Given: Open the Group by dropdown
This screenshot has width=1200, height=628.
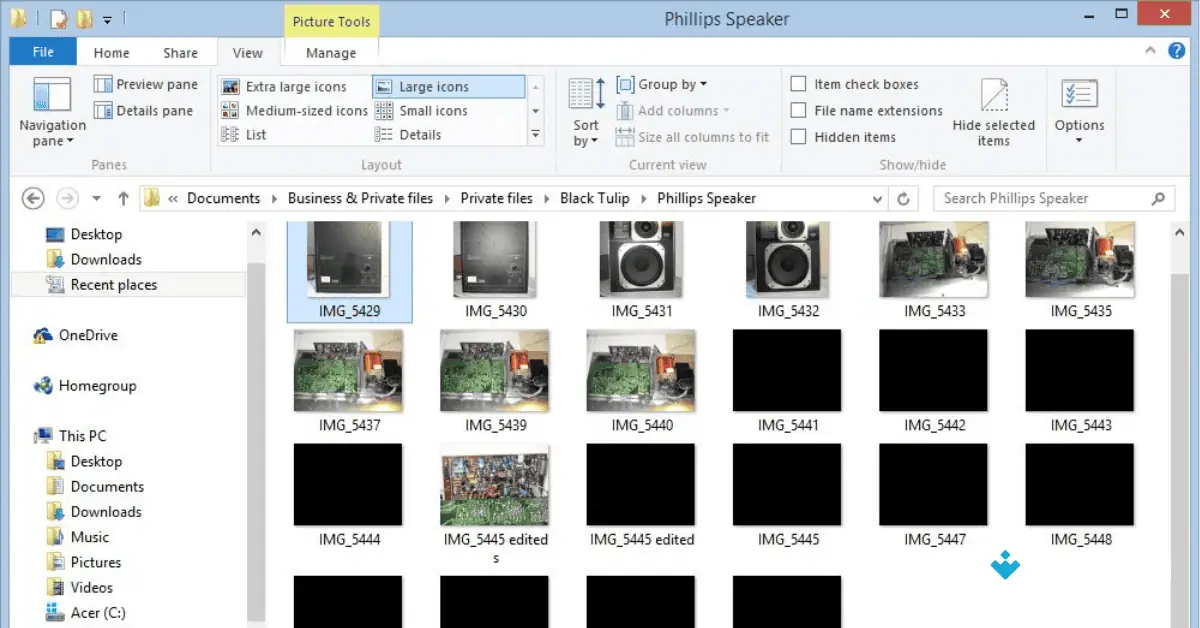Looking at the screenshot, I should tap(660, 83).
